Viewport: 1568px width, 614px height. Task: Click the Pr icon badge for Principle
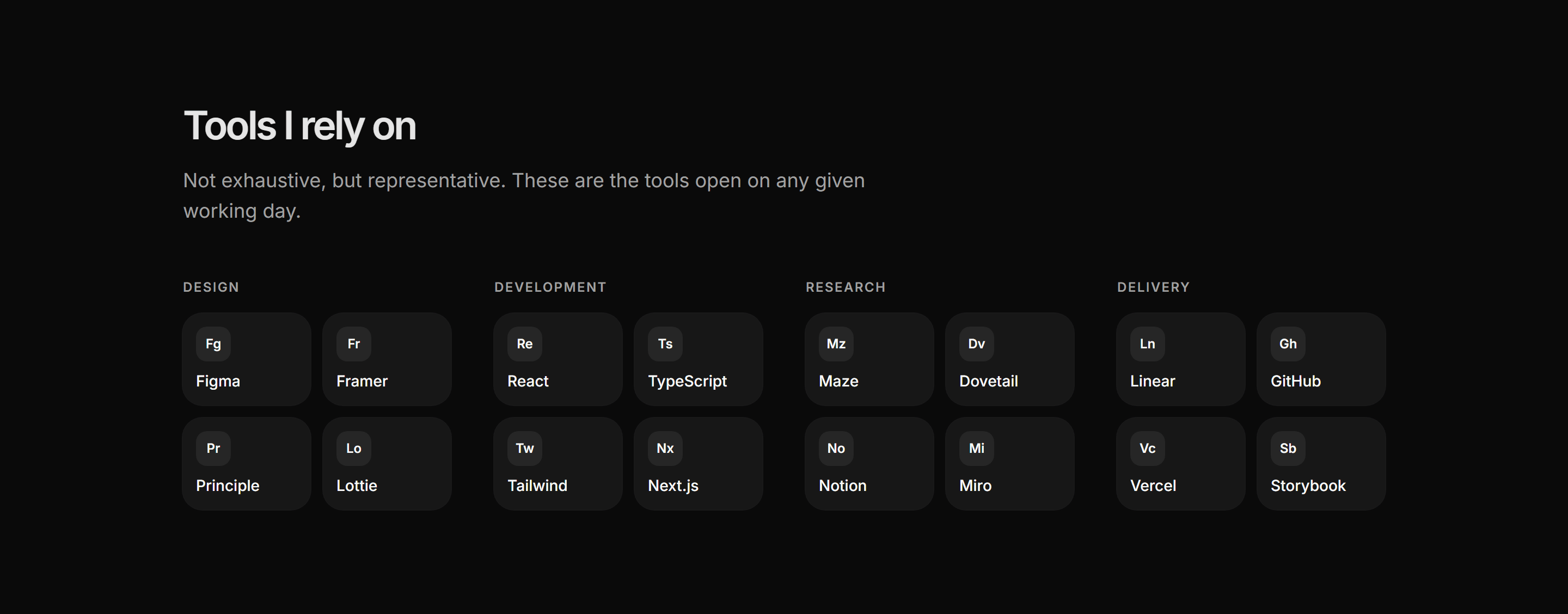coord(213,449)
